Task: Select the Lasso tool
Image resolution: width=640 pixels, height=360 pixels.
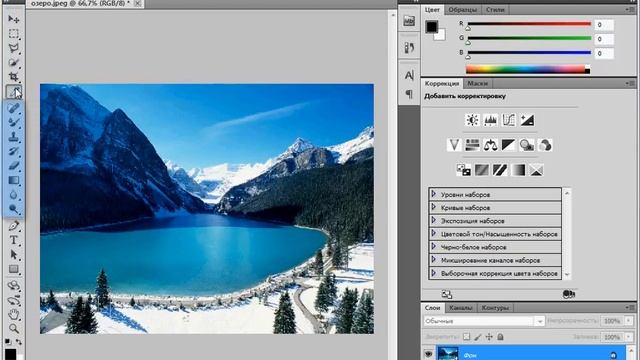Action: click(x=13, y=48)
